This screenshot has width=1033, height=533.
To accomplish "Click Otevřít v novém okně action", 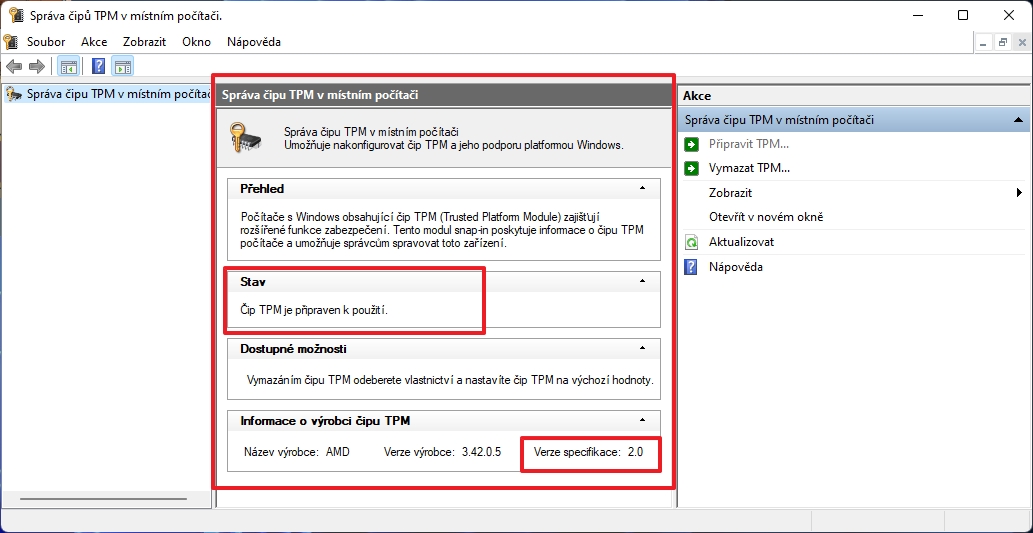I will (766, 217).
